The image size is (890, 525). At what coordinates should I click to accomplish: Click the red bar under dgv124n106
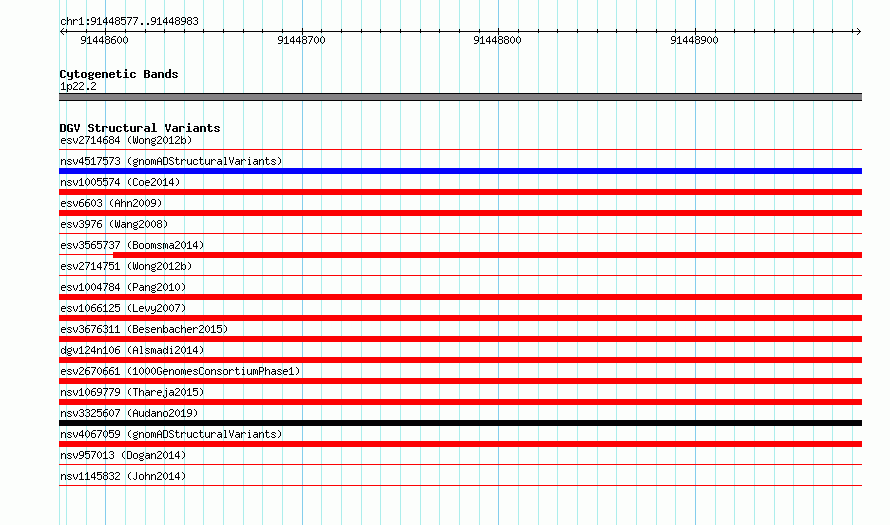(460, 360)
